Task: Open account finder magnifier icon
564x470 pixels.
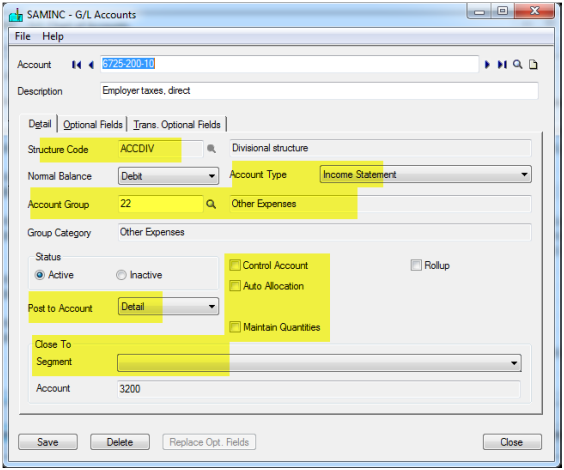Action: point(518,65)
